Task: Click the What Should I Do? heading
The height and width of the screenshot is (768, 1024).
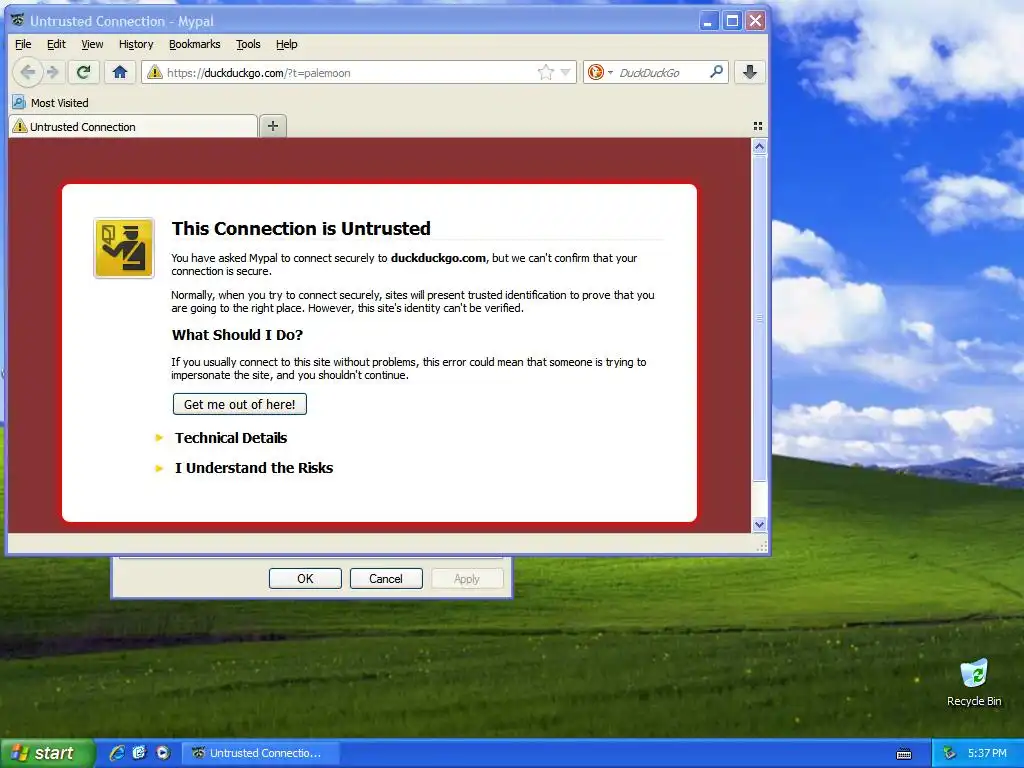Action: coord(237,335)
